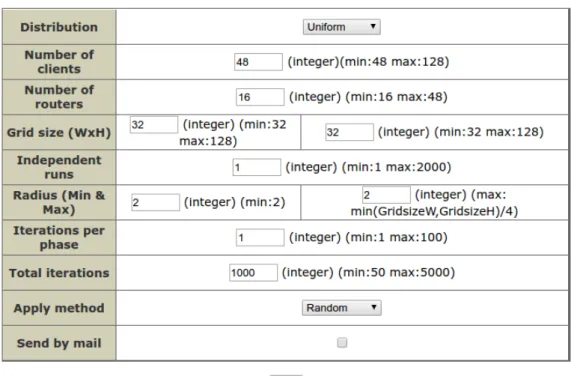
Task: Click the Send by mail label
Action: pos(59,343)
